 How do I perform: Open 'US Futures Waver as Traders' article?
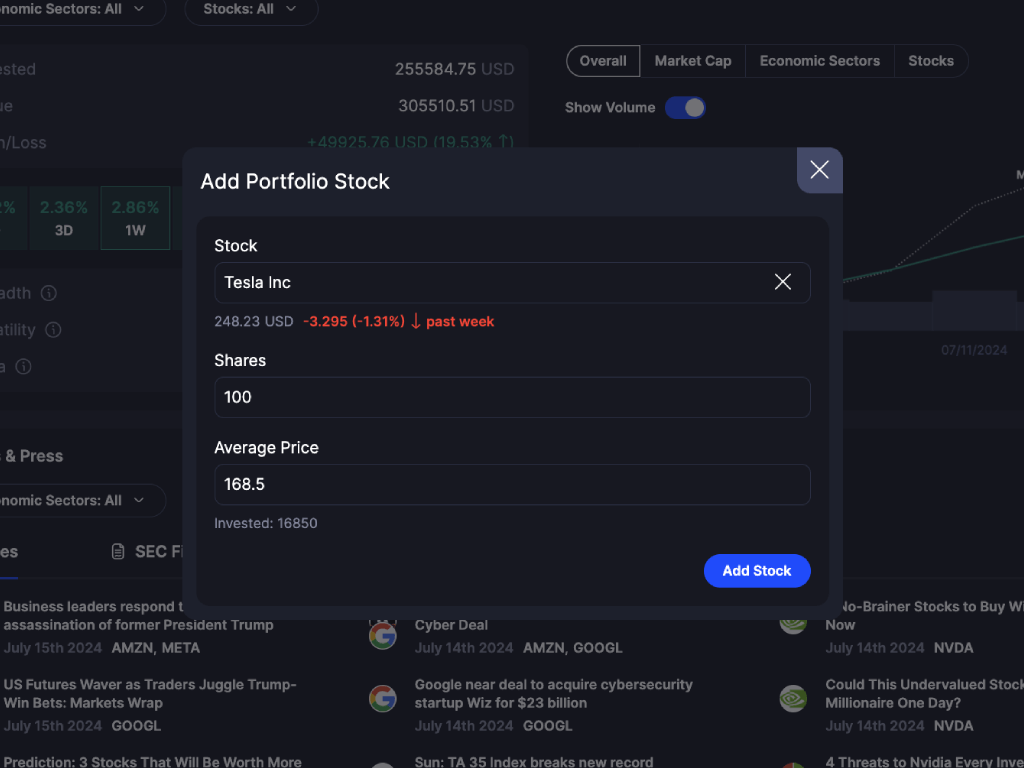(150, 694)
